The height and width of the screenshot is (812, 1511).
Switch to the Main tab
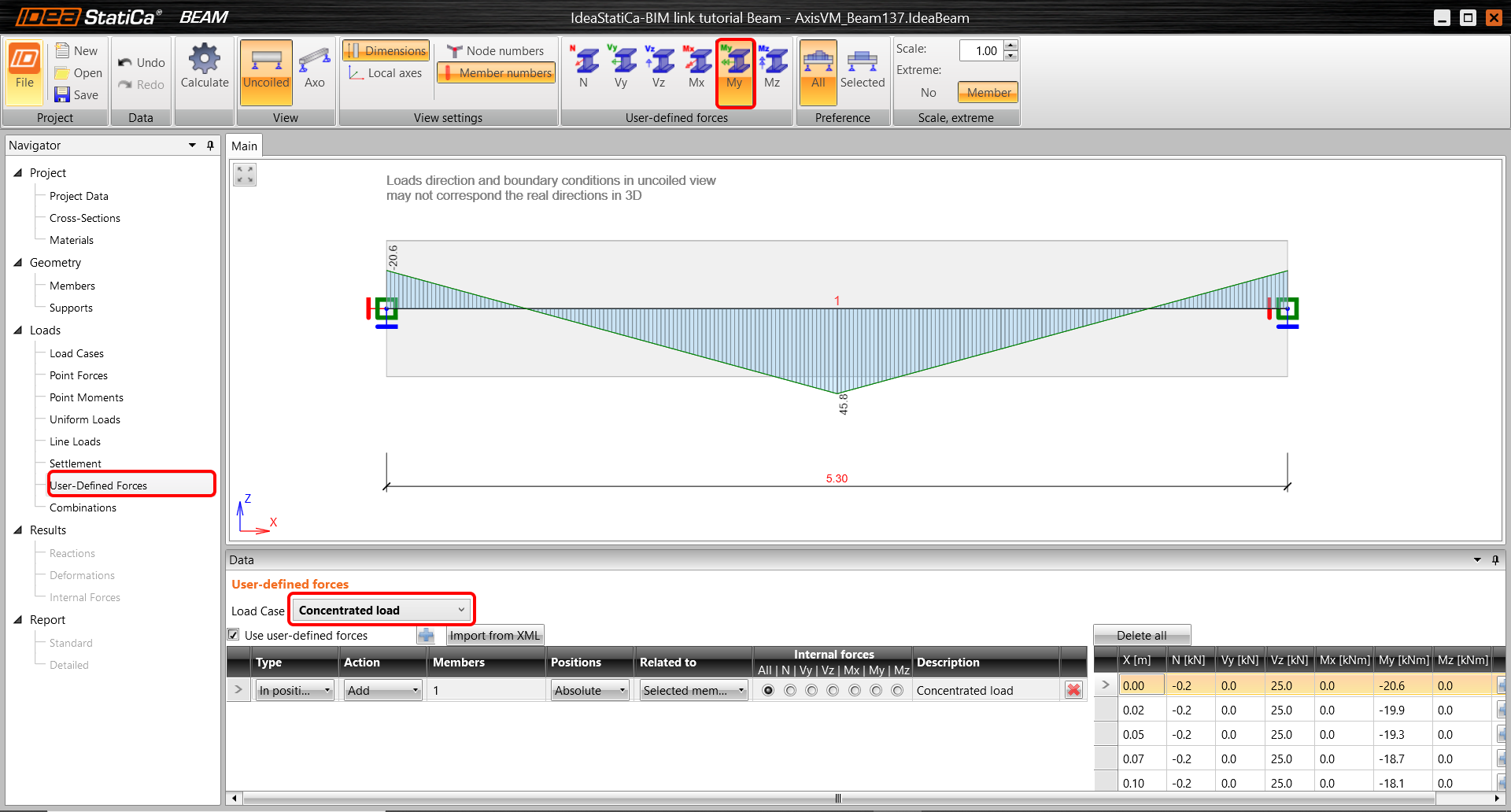(244, 146)
